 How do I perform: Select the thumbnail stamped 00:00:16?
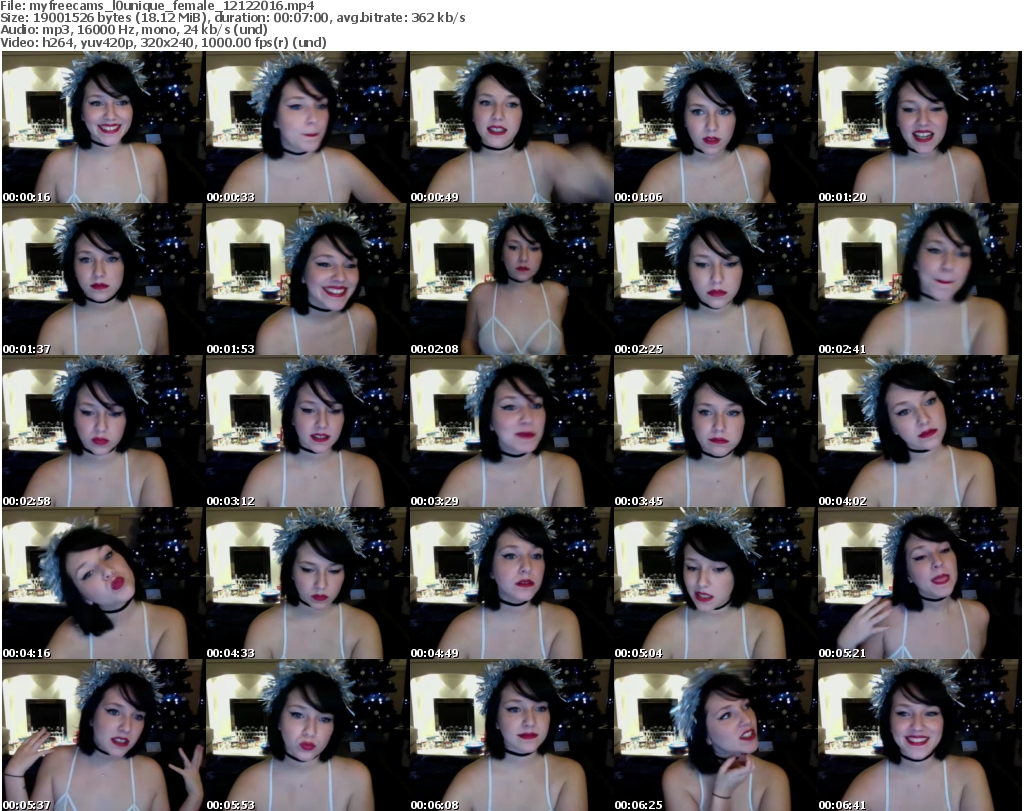103,127
